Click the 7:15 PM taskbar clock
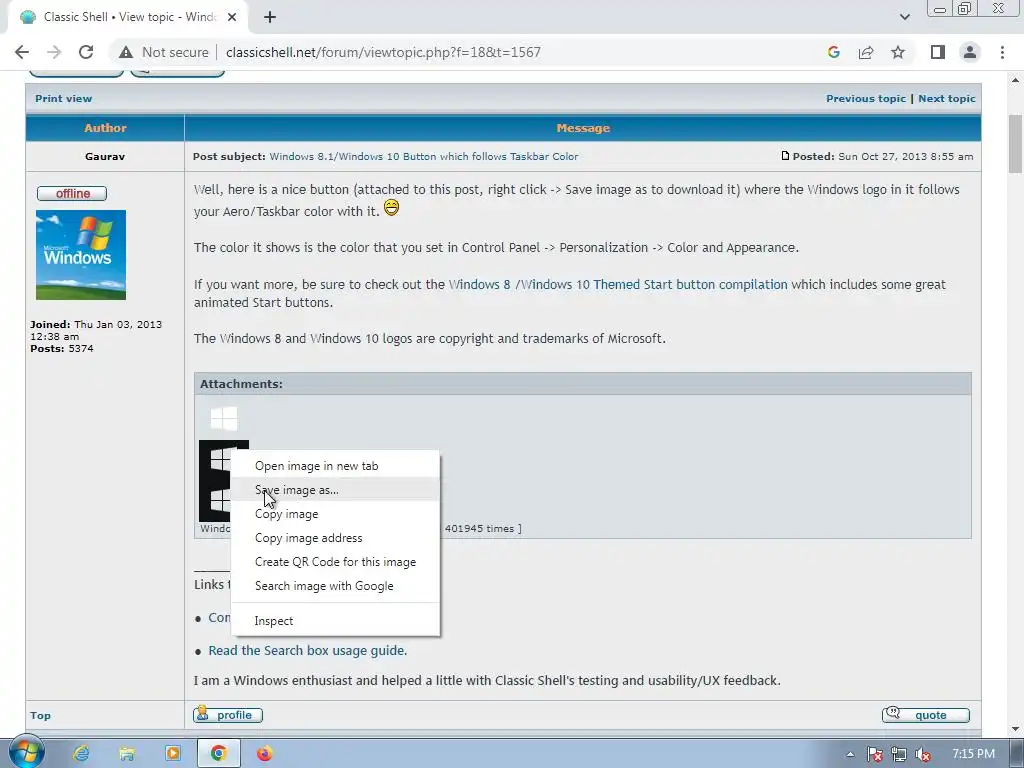Screen dimensions: 1024x768 tap(973, 754)
